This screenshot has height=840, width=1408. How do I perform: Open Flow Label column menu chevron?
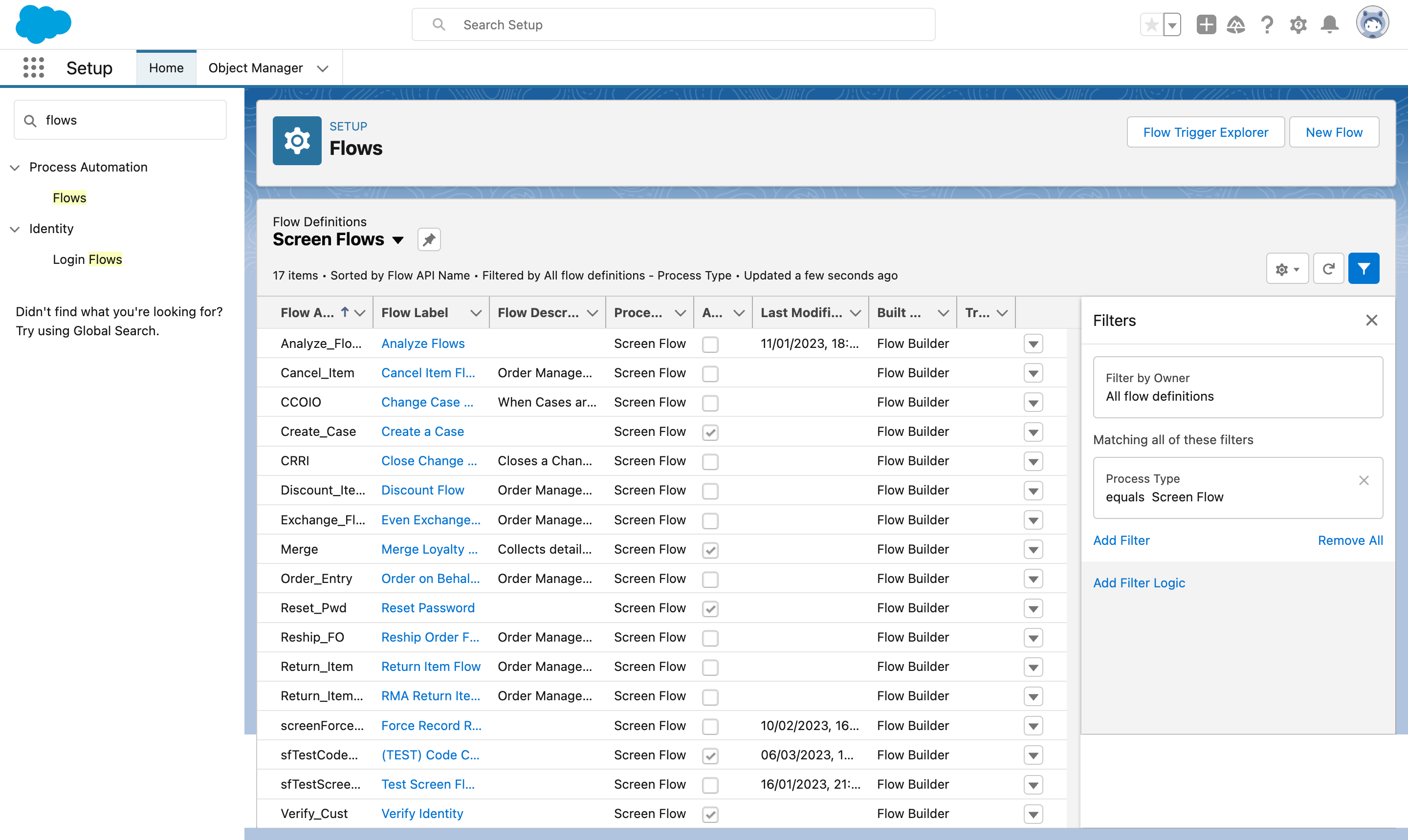click(x=476, y=313)
